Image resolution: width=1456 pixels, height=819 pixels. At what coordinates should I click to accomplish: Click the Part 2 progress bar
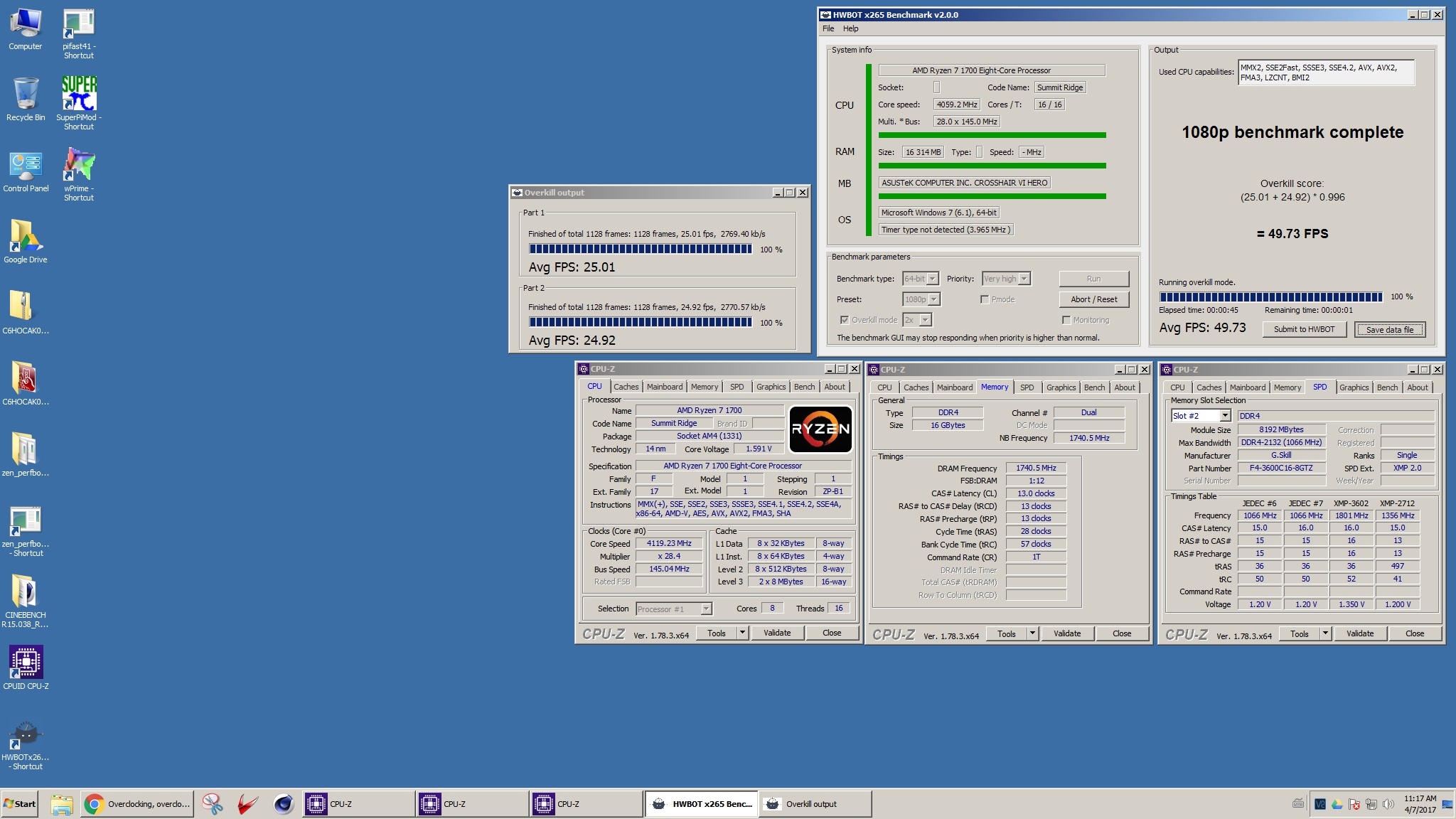640,322
